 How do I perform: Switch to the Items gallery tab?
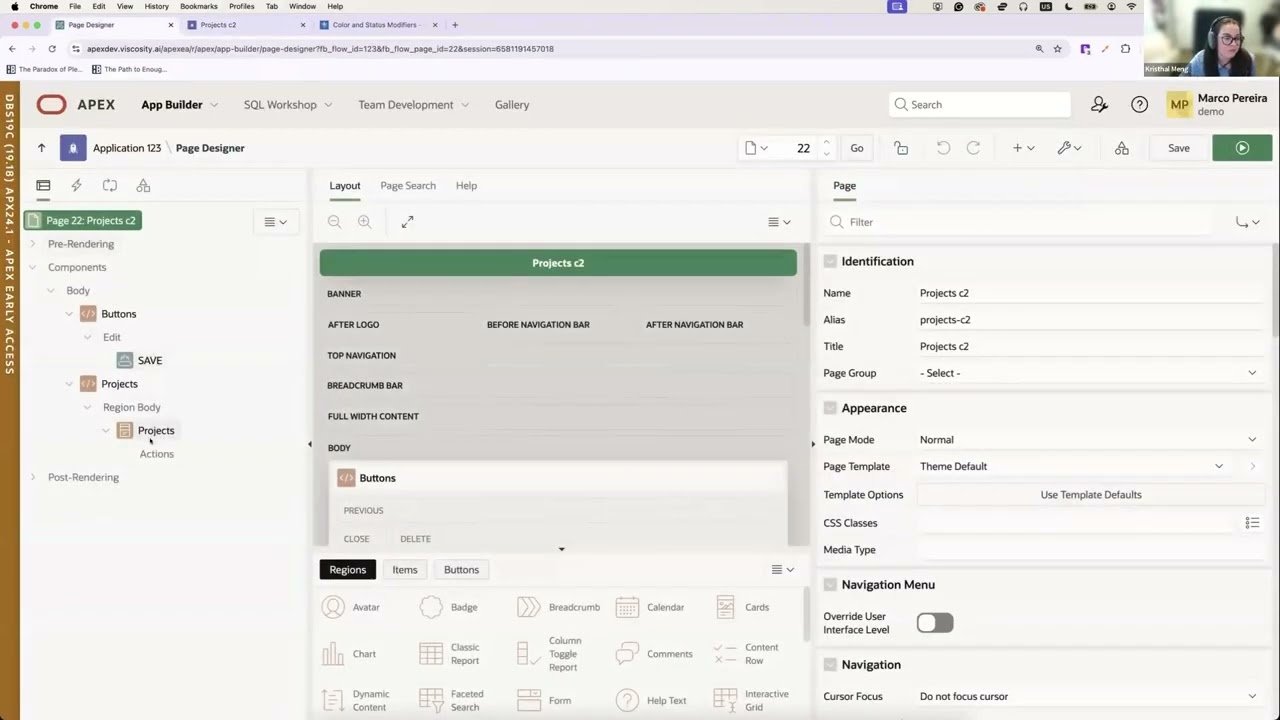(405, 570)
